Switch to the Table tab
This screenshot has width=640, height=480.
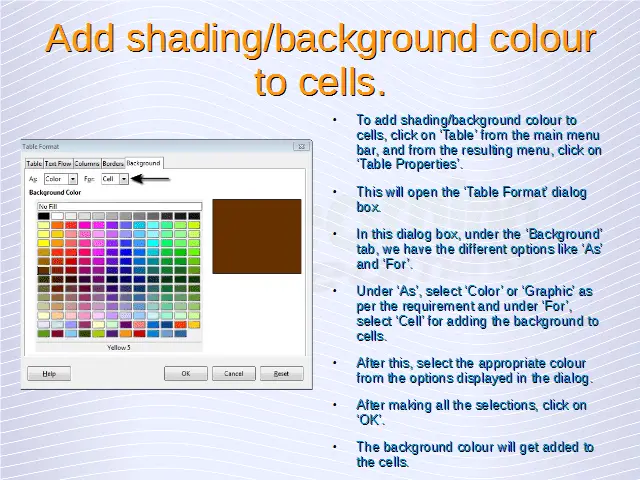(33, 164)
